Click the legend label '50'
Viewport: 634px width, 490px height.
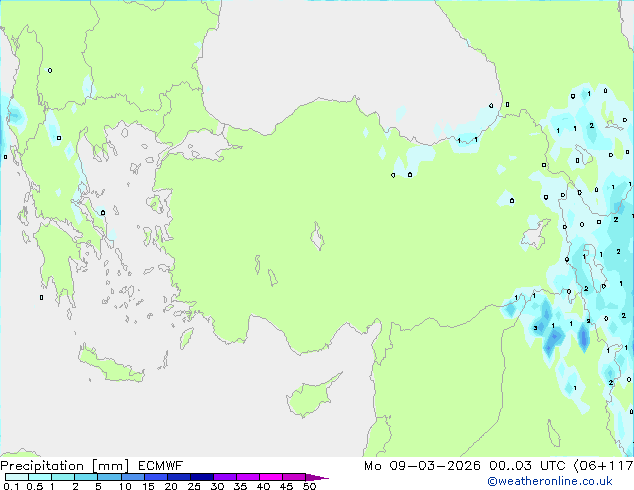pyautogui.click(x=309, y=486)
